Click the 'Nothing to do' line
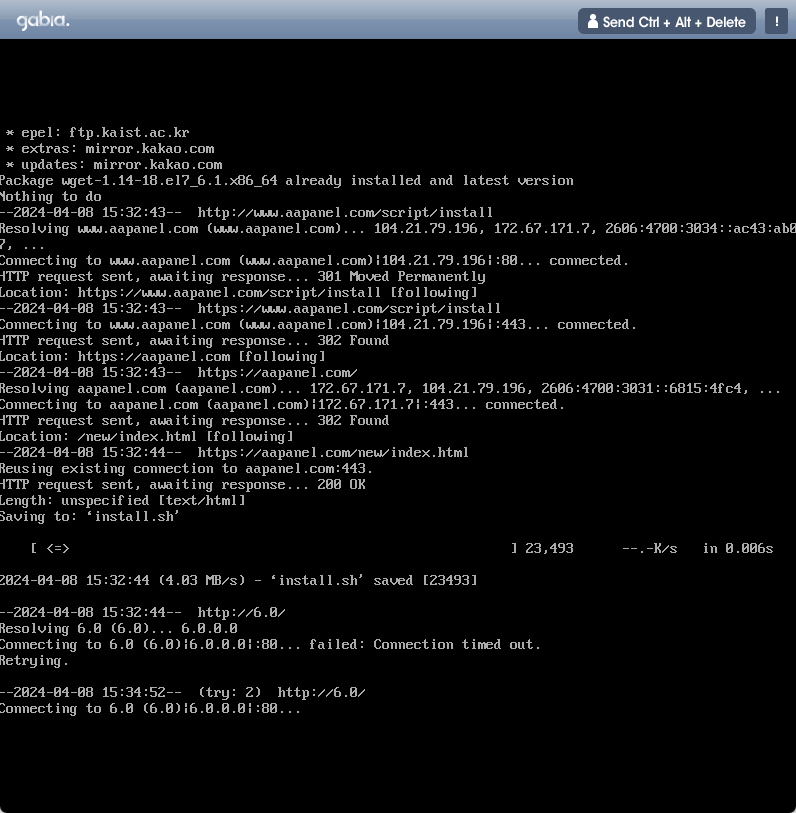 (x=51, y=197)
